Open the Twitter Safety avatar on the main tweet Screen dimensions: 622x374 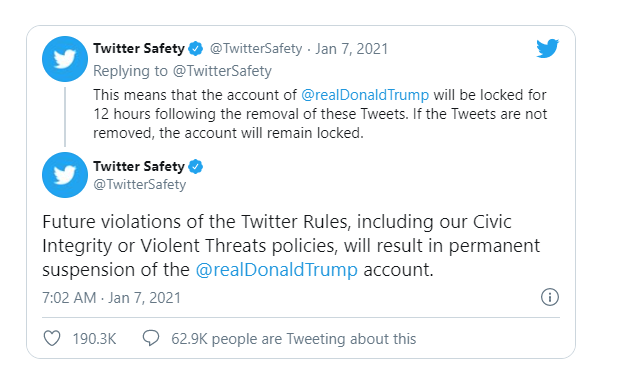point(65,175)
